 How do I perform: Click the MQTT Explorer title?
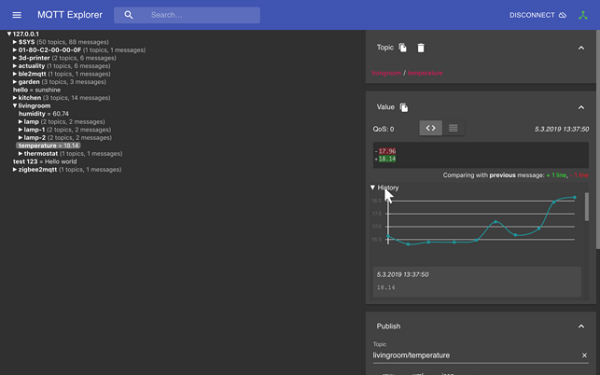(70, 15)
